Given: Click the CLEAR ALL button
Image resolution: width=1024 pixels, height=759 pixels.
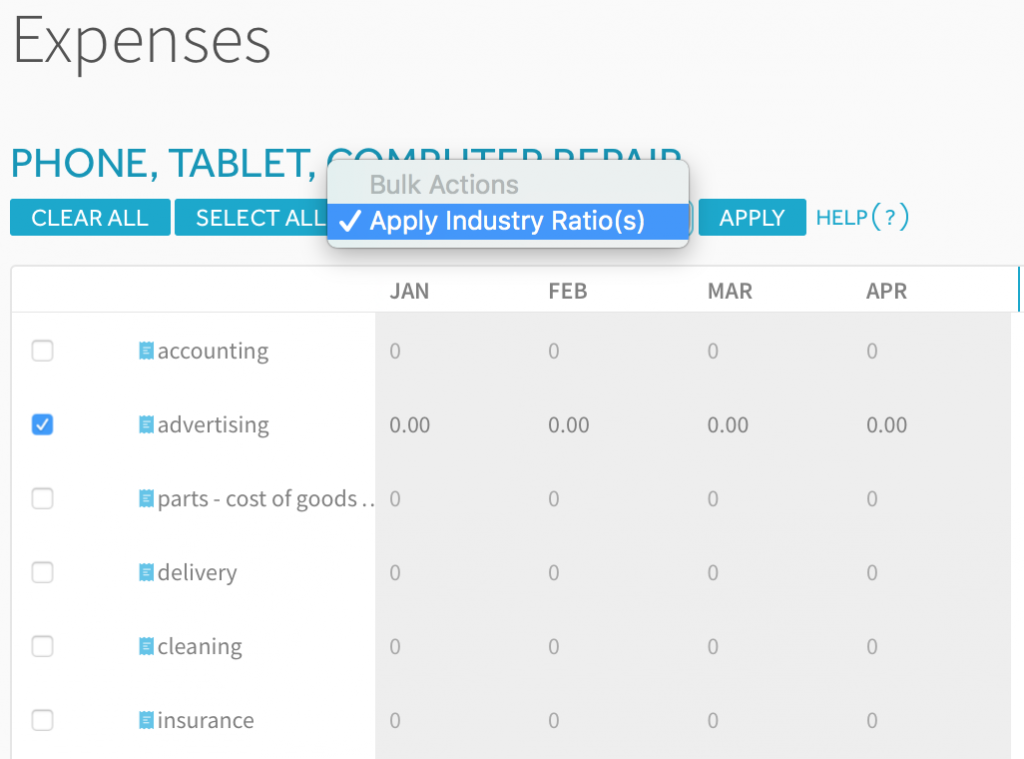Looking at the screenshot, I should [90, 218].
